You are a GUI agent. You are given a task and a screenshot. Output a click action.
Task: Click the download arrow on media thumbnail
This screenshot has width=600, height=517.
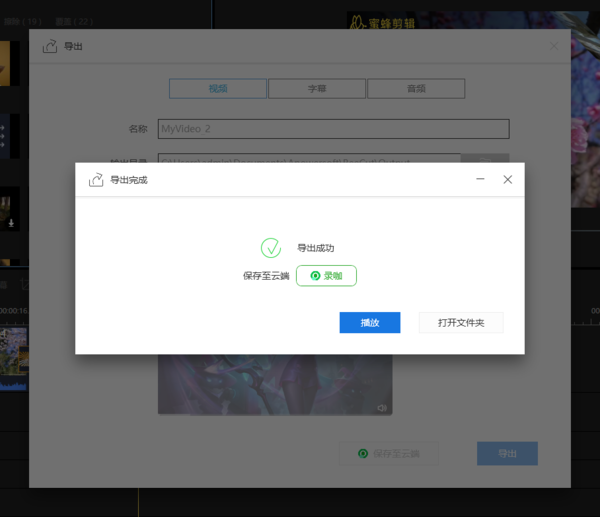tap(11, 223)
